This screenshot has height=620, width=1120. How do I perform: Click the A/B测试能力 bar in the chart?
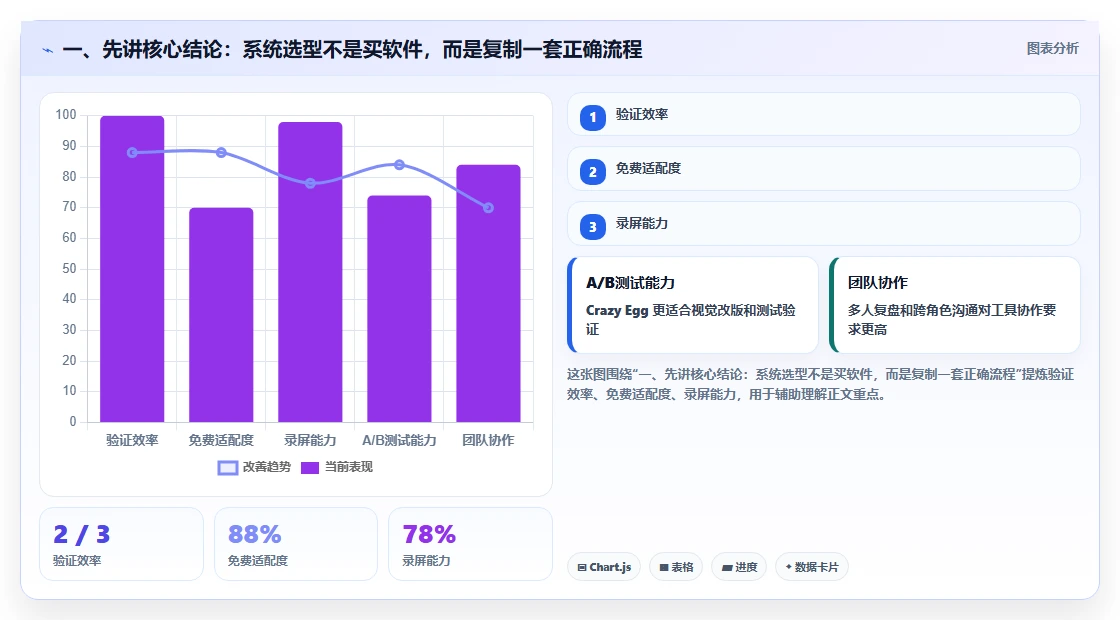click(399, 309)
